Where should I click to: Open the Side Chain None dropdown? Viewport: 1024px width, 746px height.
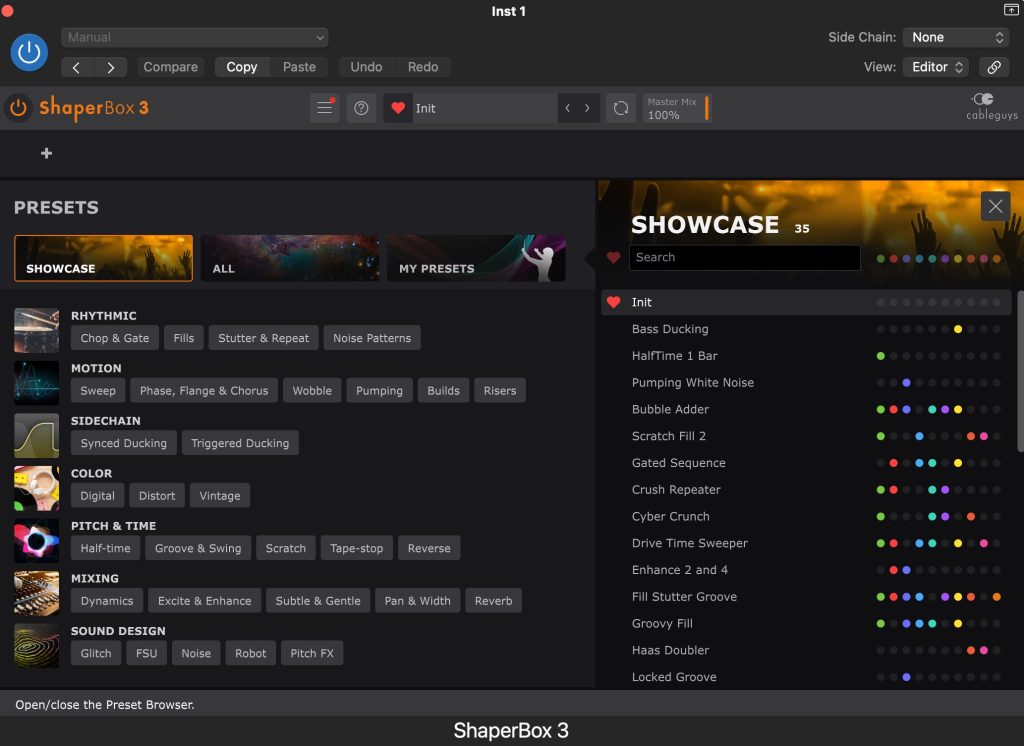(x=956, y=37)
